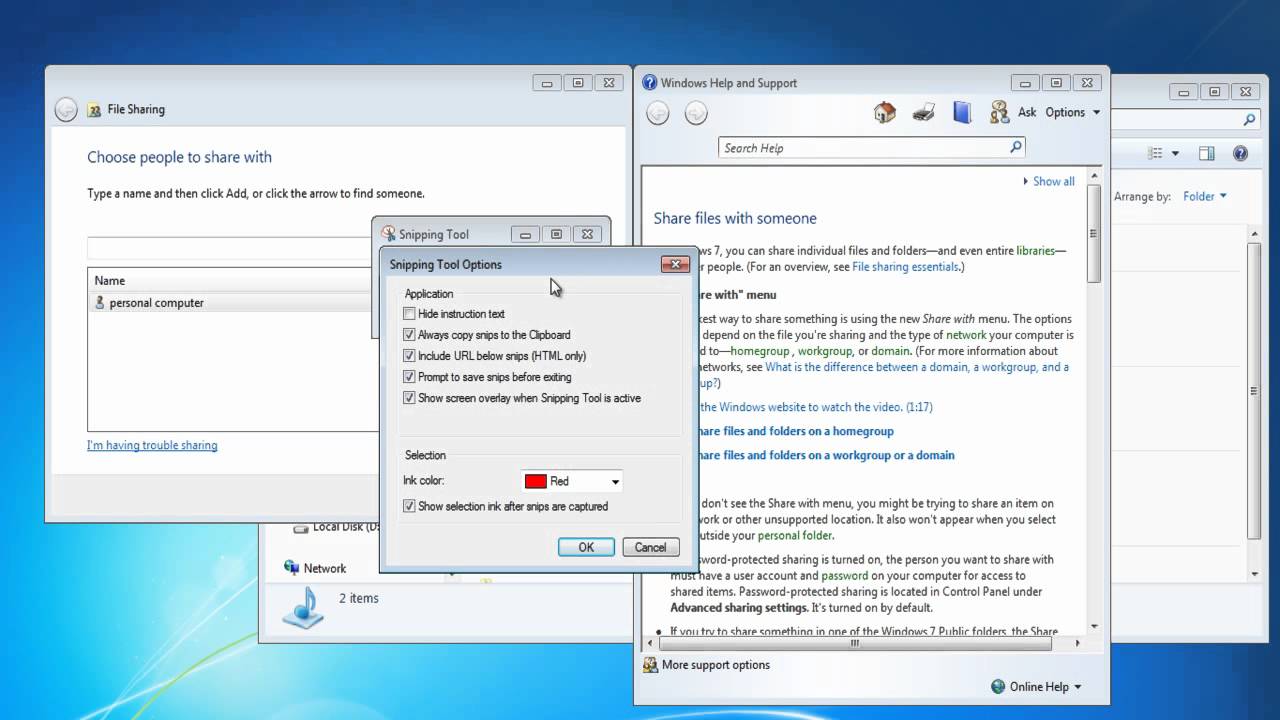Click Help article scroll down arrow

point(1094,626)
